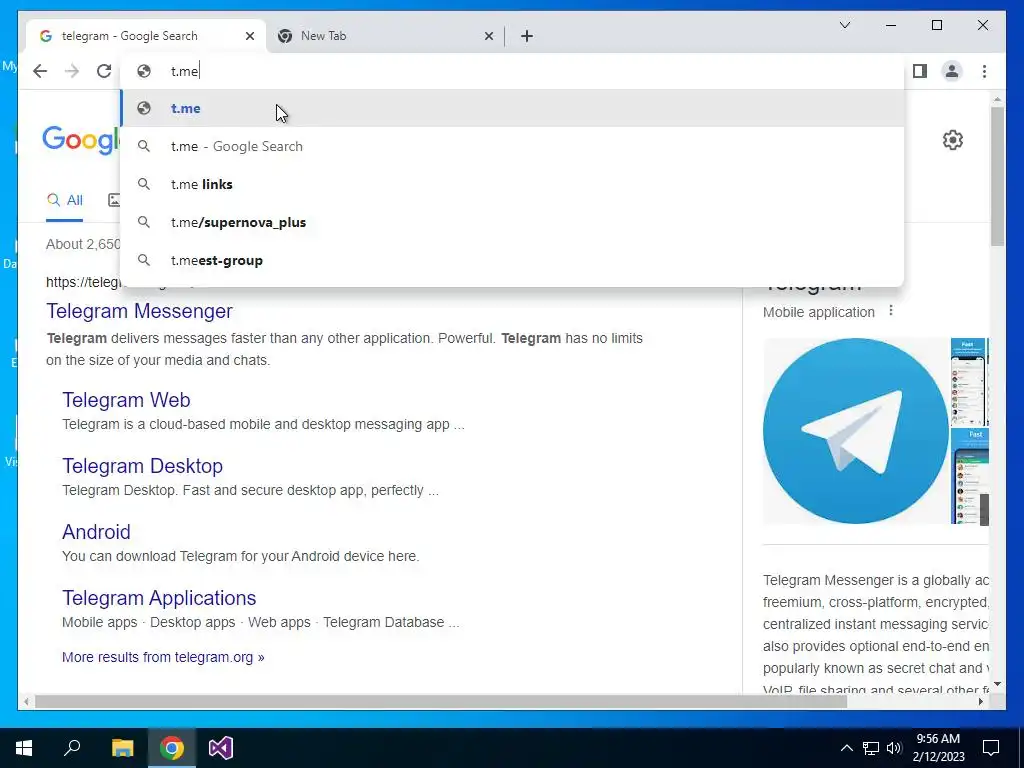Select the telegram - Google Search tab
Screen dimensions: 1024x768
[146, 36]
